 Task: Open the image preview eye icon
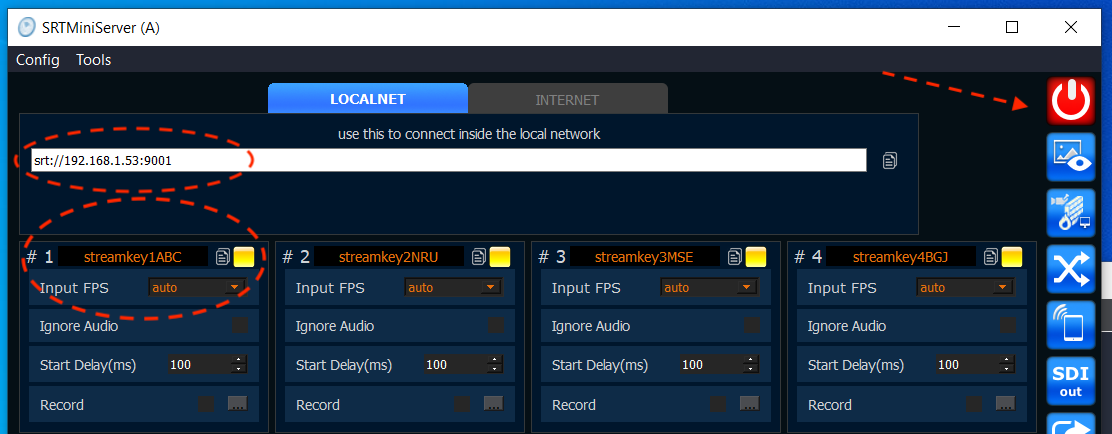[x=1071, y=157]
